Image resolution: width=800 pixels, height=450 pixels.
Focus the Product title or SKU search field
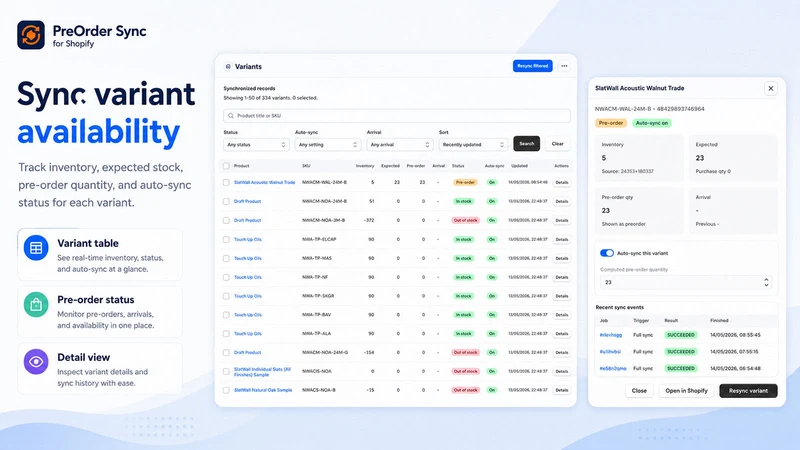coord(397,116)
